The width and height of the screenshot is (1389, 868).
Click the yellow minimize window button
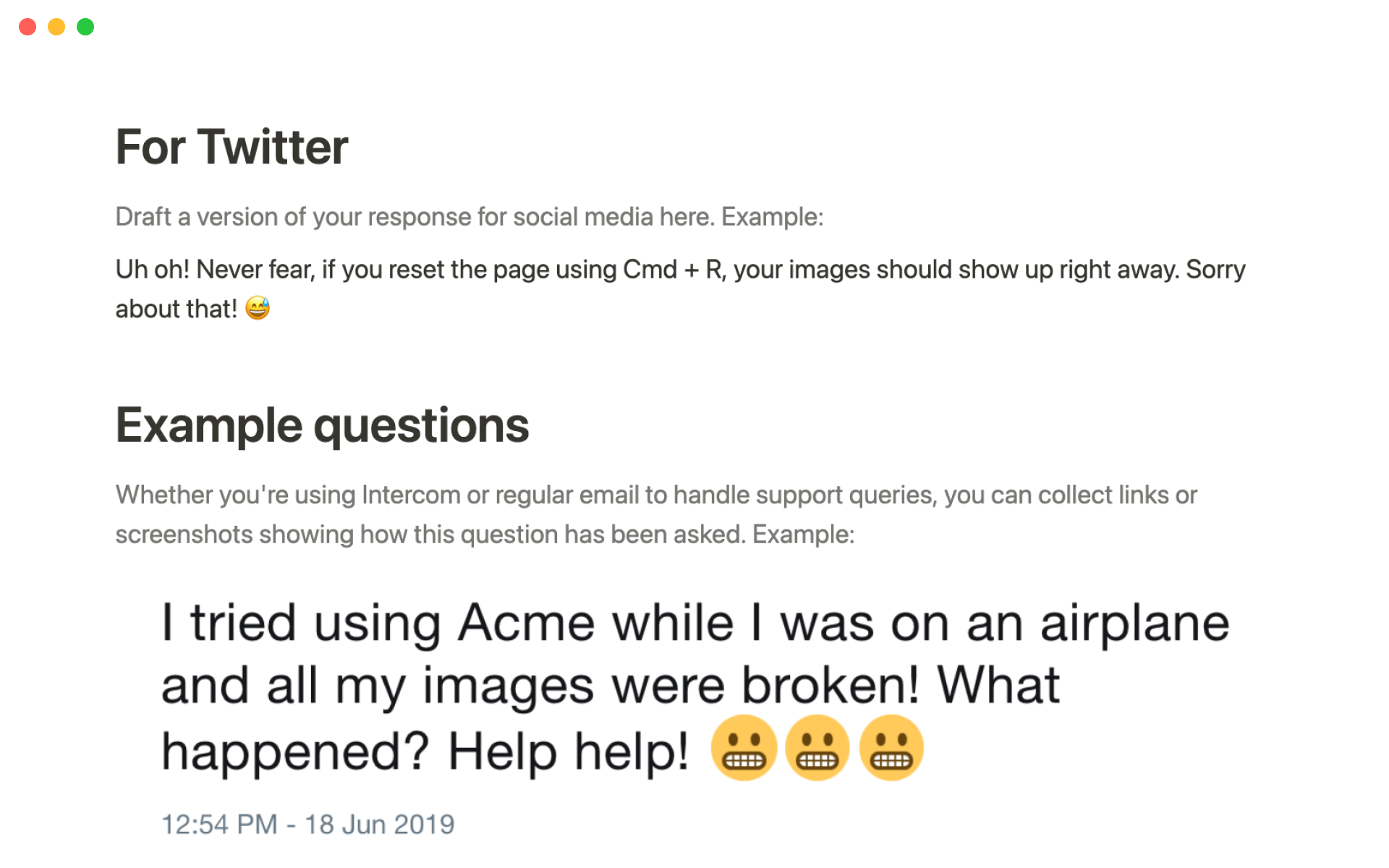pyautogui.click(x=56, y=27)
